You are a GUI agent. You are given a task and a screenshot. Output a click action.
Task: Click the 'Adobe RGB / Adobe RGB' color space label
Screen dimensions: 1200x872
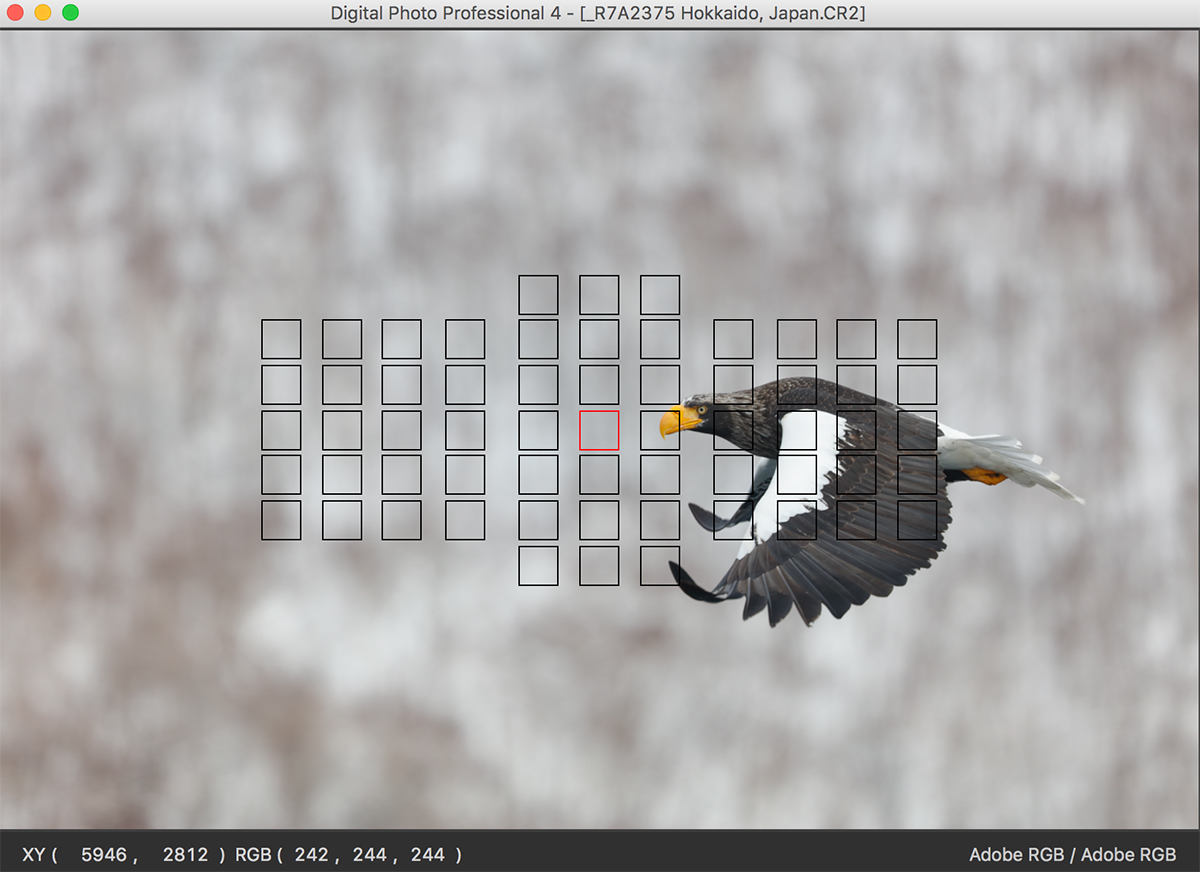[1073, 855]
